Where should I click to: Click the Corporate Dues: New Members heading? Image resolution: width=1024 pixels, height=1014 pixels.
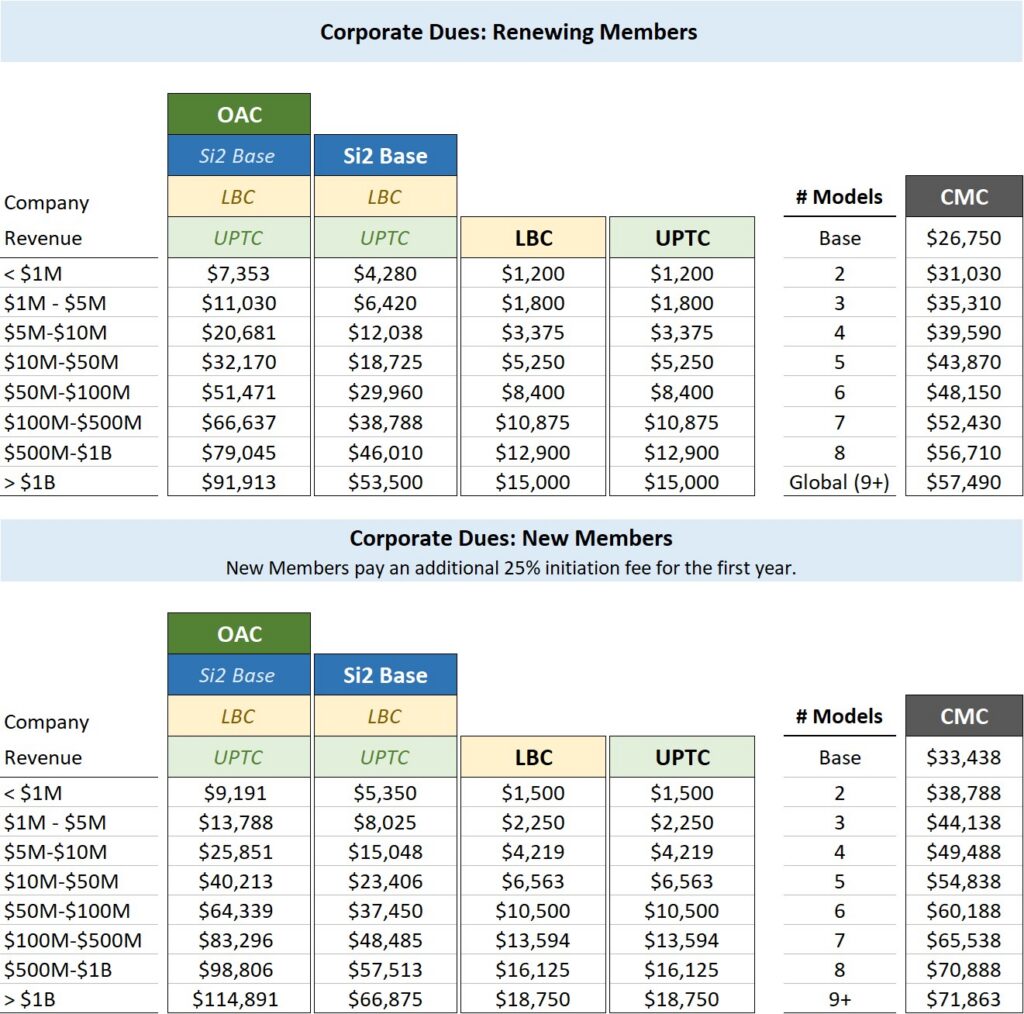(511, 538)
